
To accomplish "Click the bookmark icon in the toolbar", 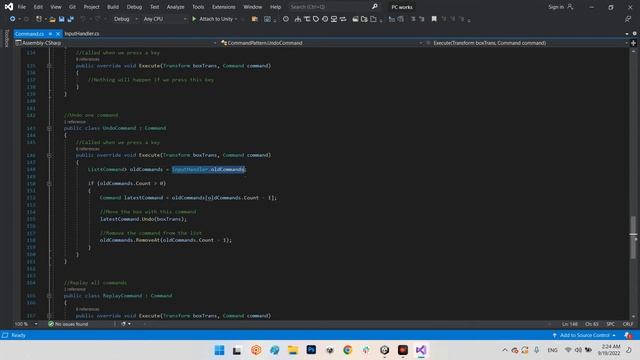I will (434, 19).
